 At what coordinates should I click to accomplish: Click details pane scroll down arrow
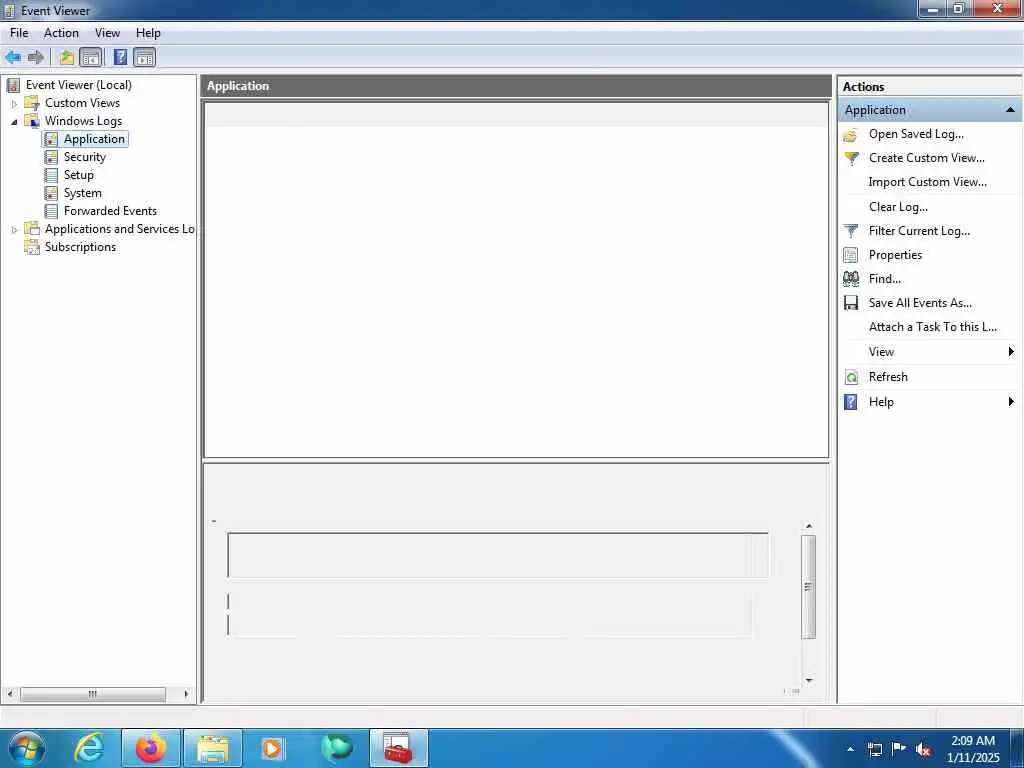point(808,680)
